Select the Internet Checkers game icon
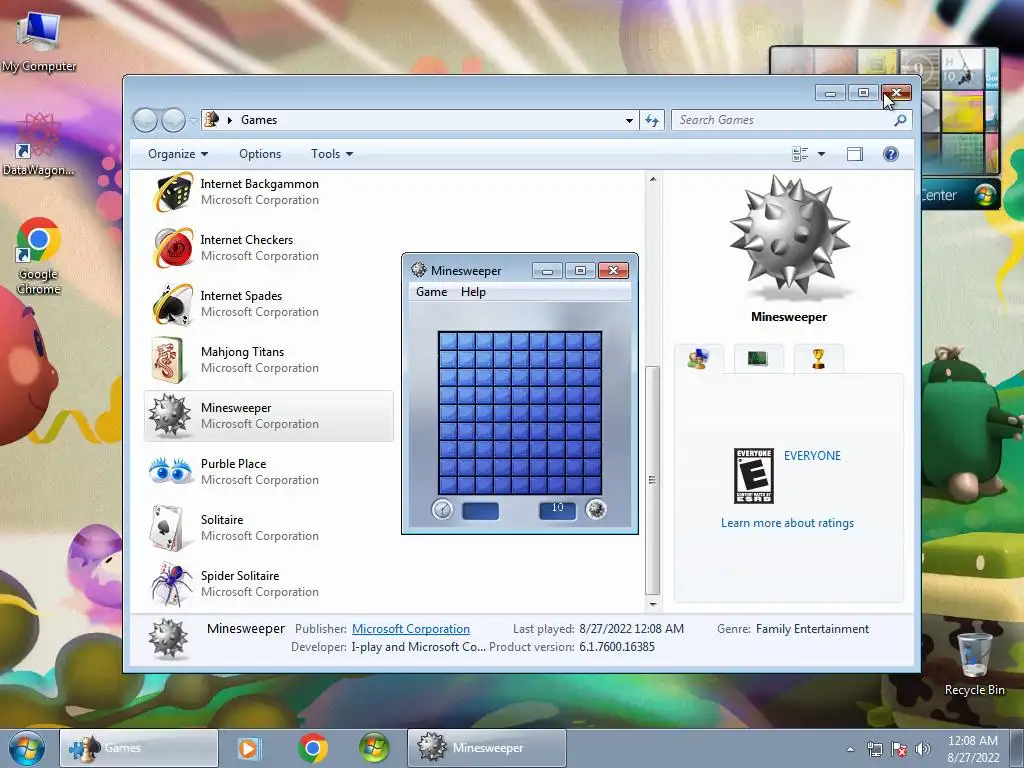 coord(172,248)
